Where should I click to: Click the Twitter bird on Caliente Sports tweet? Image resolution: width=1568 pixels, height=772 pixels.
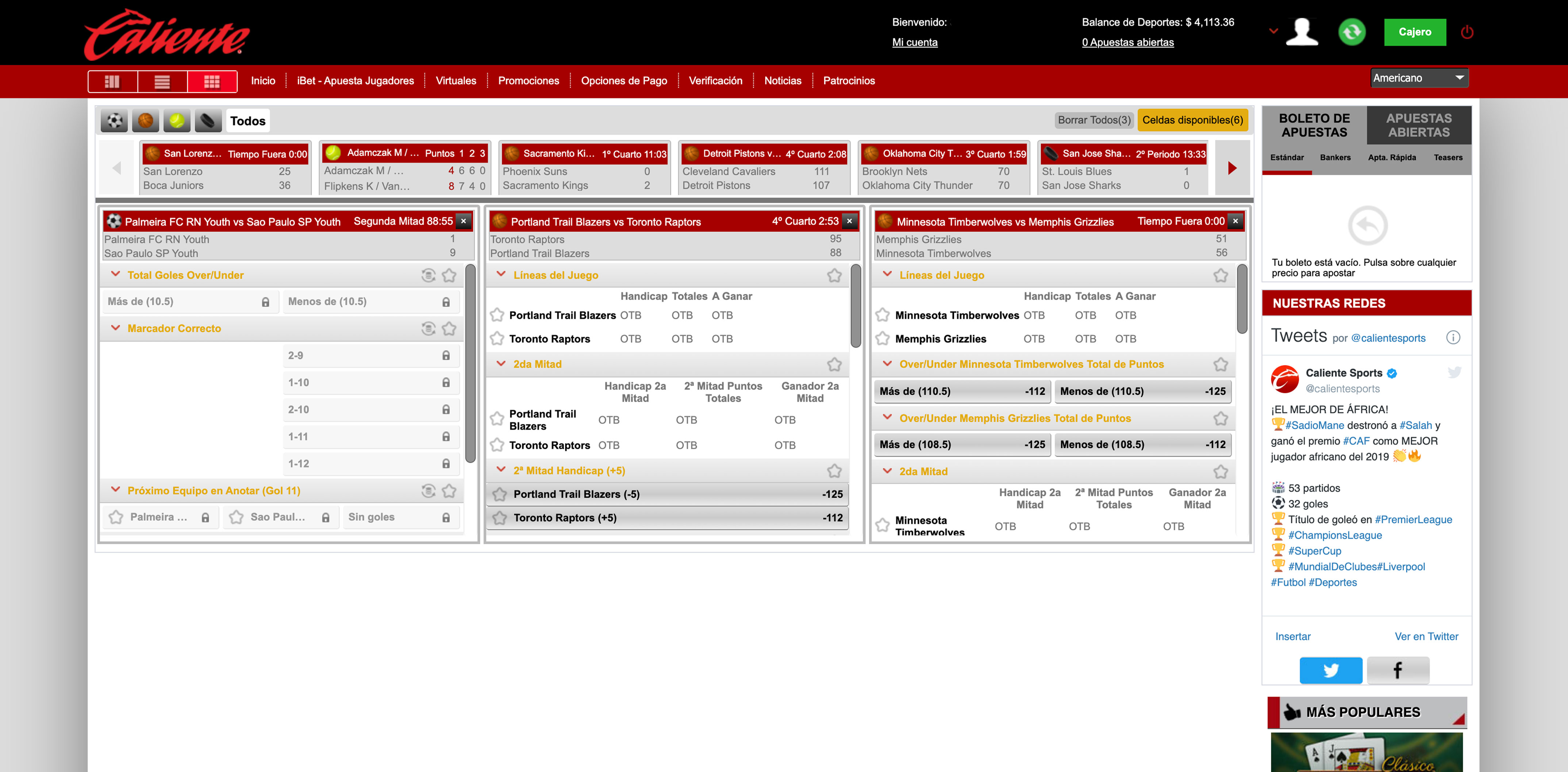click(x=1455, y=372)
